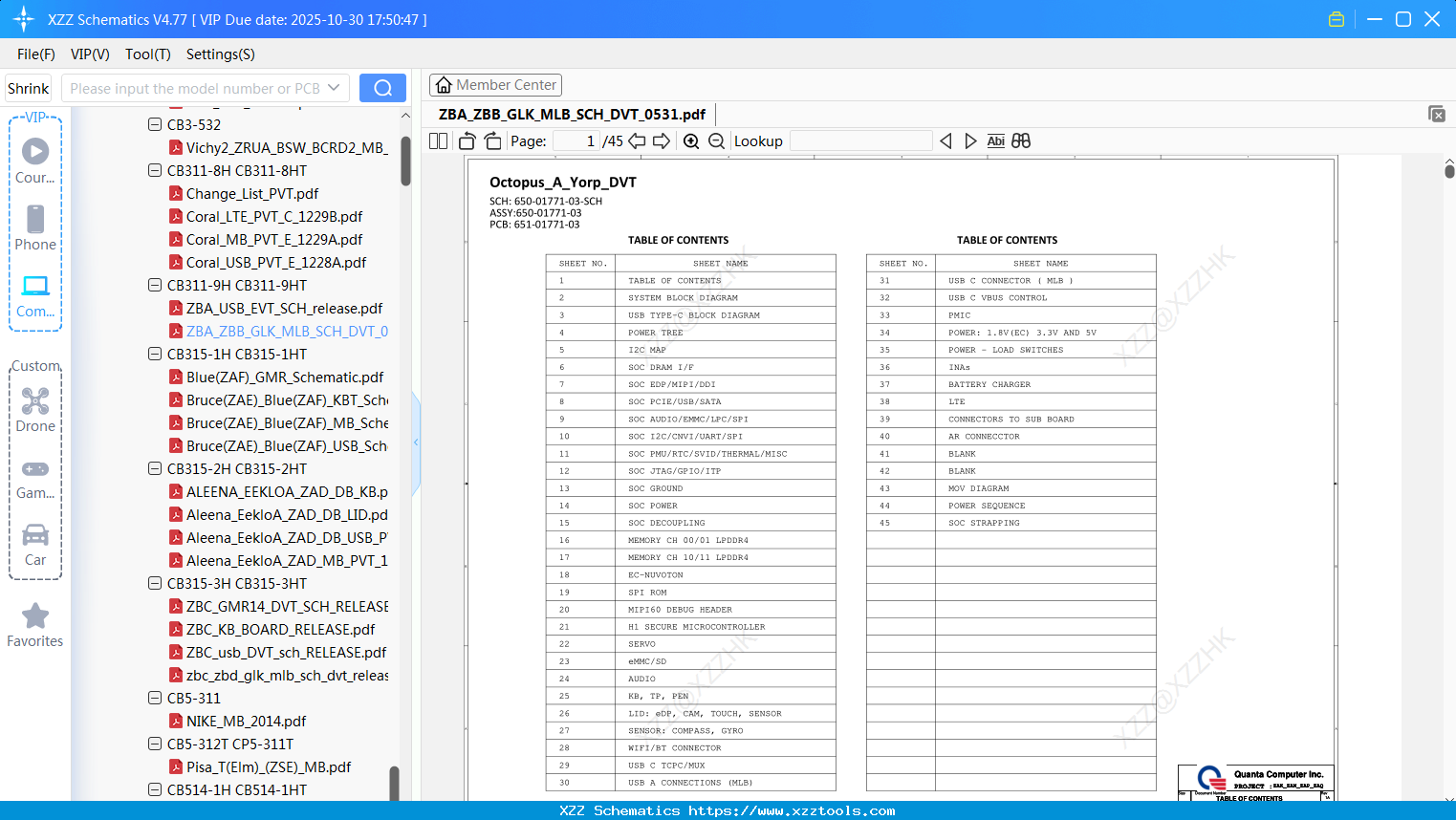The width and height of the screenshot is (1456, 820).
Task: Click the page number input field
Action: pyautogui.click(x=576, y=140)
